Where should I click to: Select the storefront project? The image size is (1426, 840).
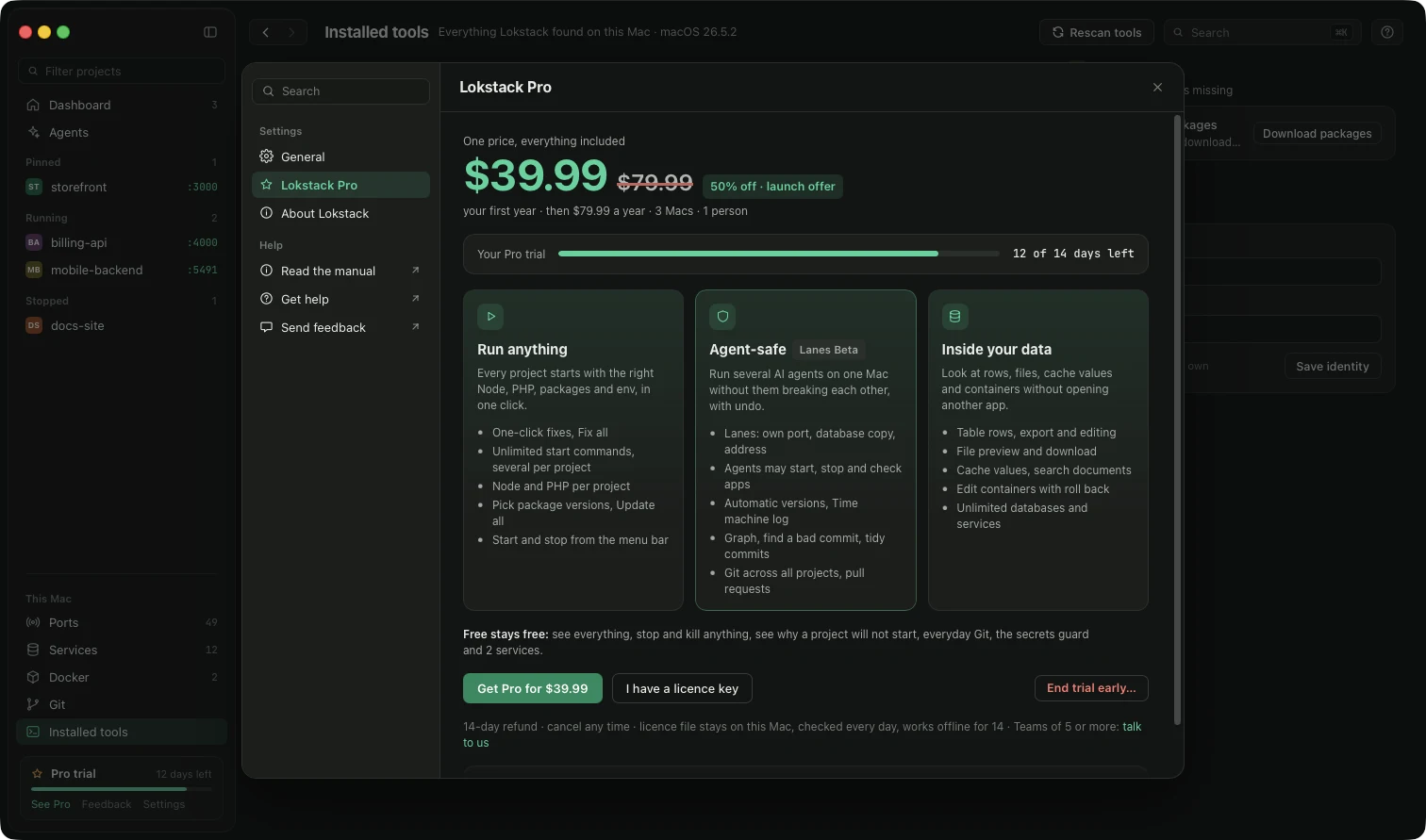[x=122, y=187]
